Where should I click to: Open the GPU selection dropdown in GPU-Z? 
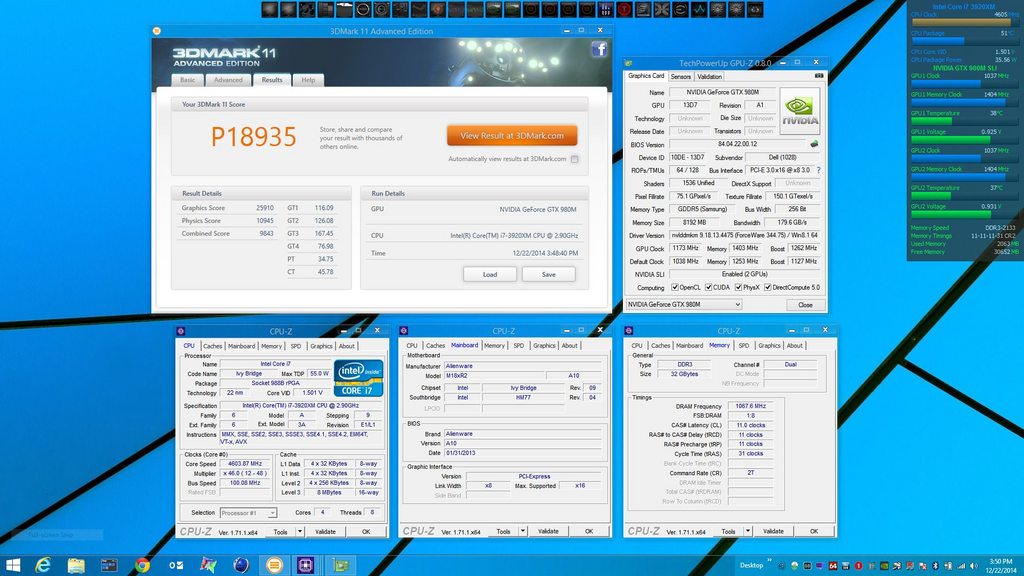(x=683, y=304)
